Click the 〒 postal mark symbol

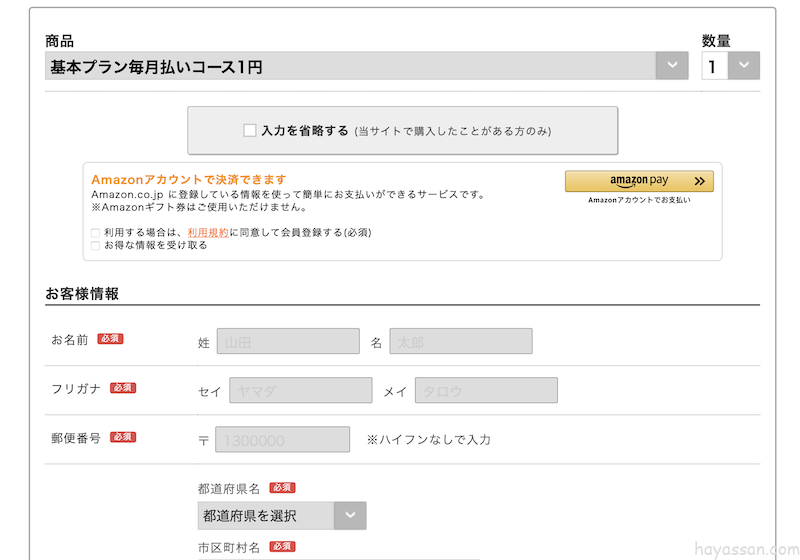205,441
